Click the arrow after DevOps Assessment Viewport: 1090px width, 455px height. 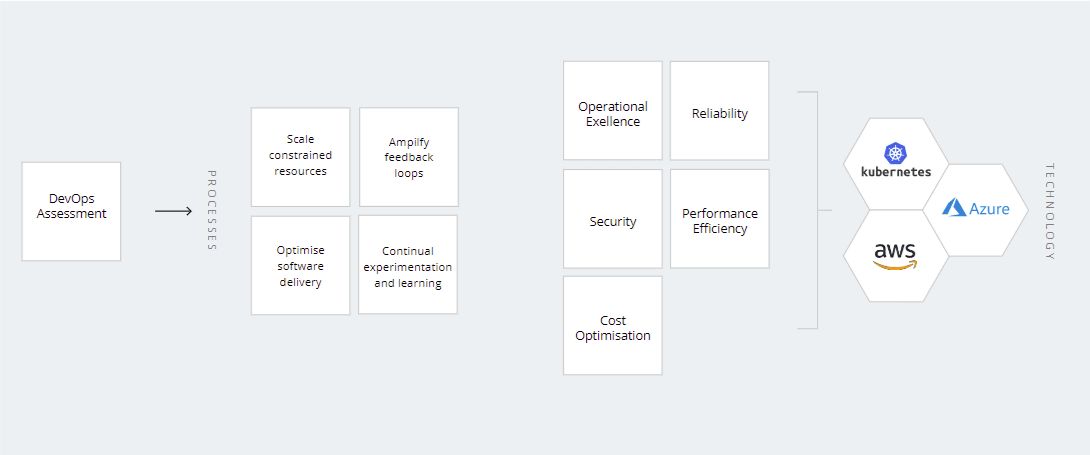tap(173, 211)
